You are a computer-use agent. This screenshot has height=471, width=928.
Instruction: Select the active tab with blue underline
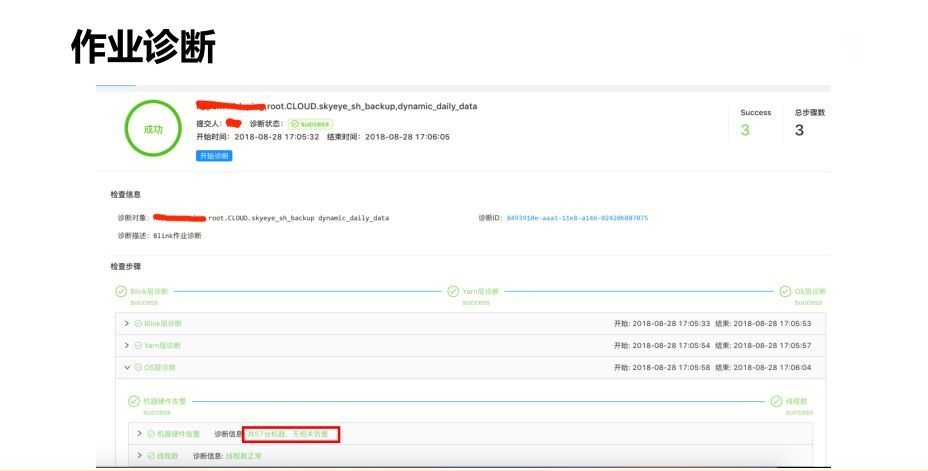tap(115, 85)
